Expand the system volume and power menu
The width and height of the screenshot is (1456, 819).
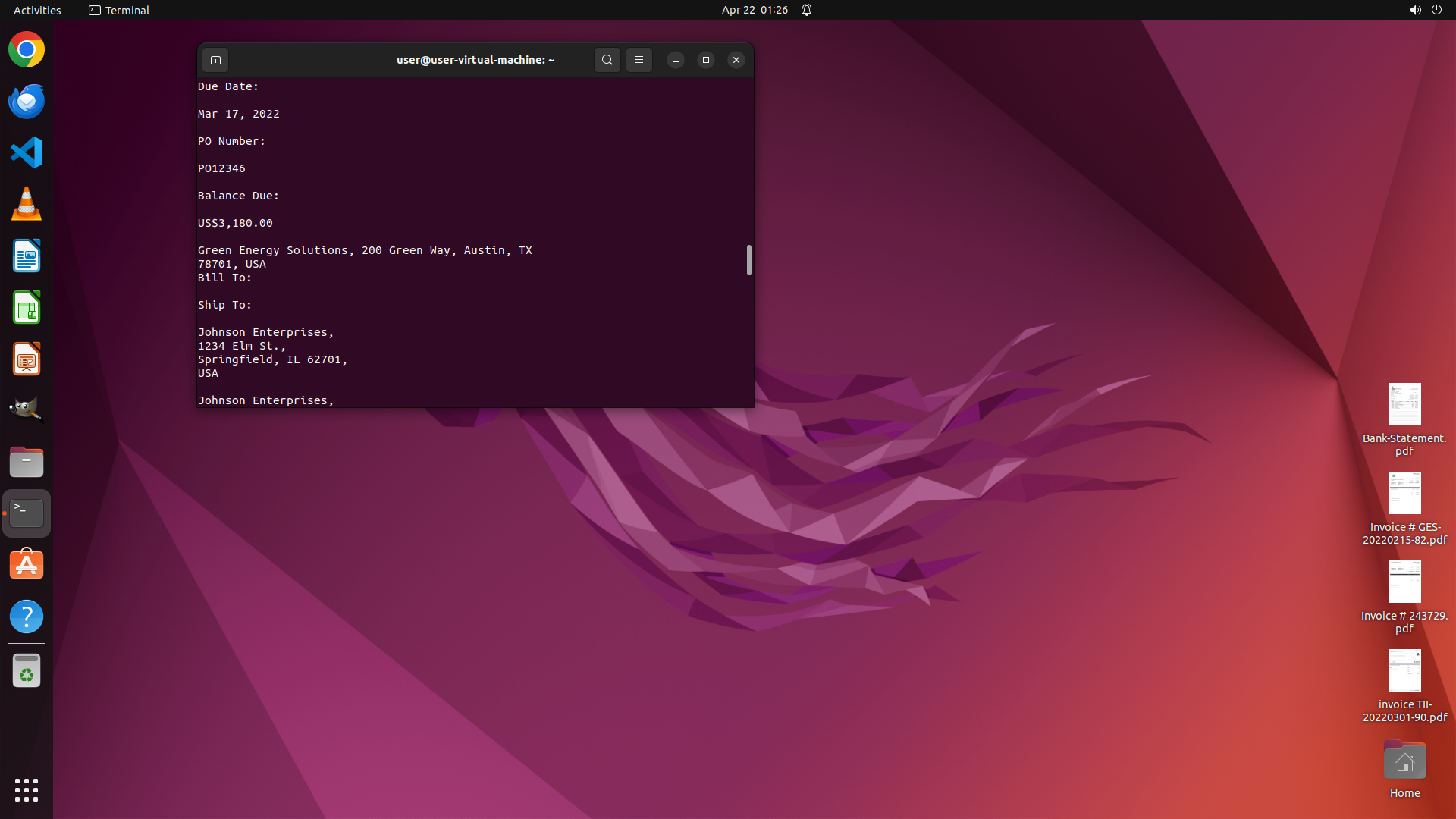(x=1425, y=10)
